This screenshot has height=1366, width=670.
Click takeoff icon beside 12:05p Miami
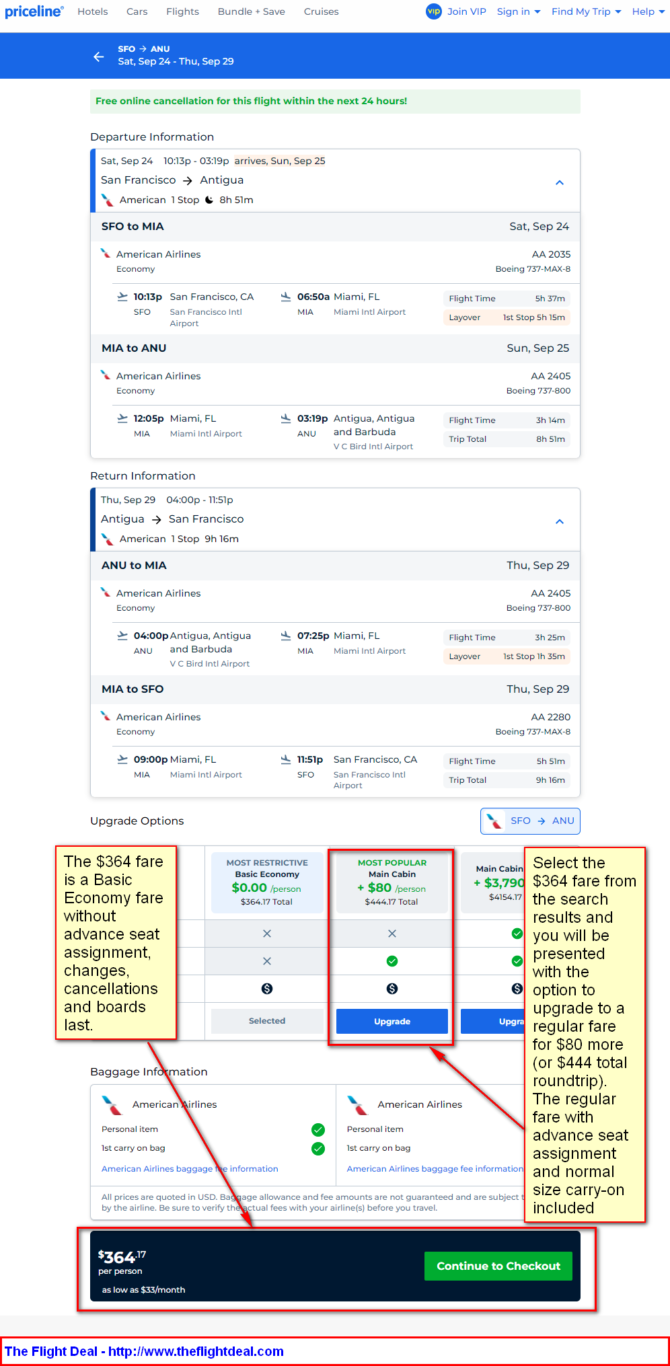coord(123,419)
